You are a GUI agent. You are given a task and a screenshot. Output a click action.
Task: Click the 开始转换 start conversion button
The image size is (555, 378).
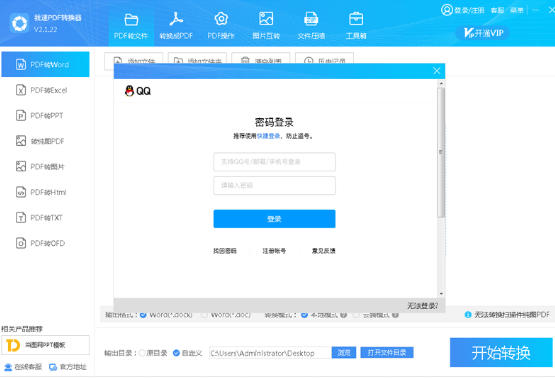pos(501,353)
